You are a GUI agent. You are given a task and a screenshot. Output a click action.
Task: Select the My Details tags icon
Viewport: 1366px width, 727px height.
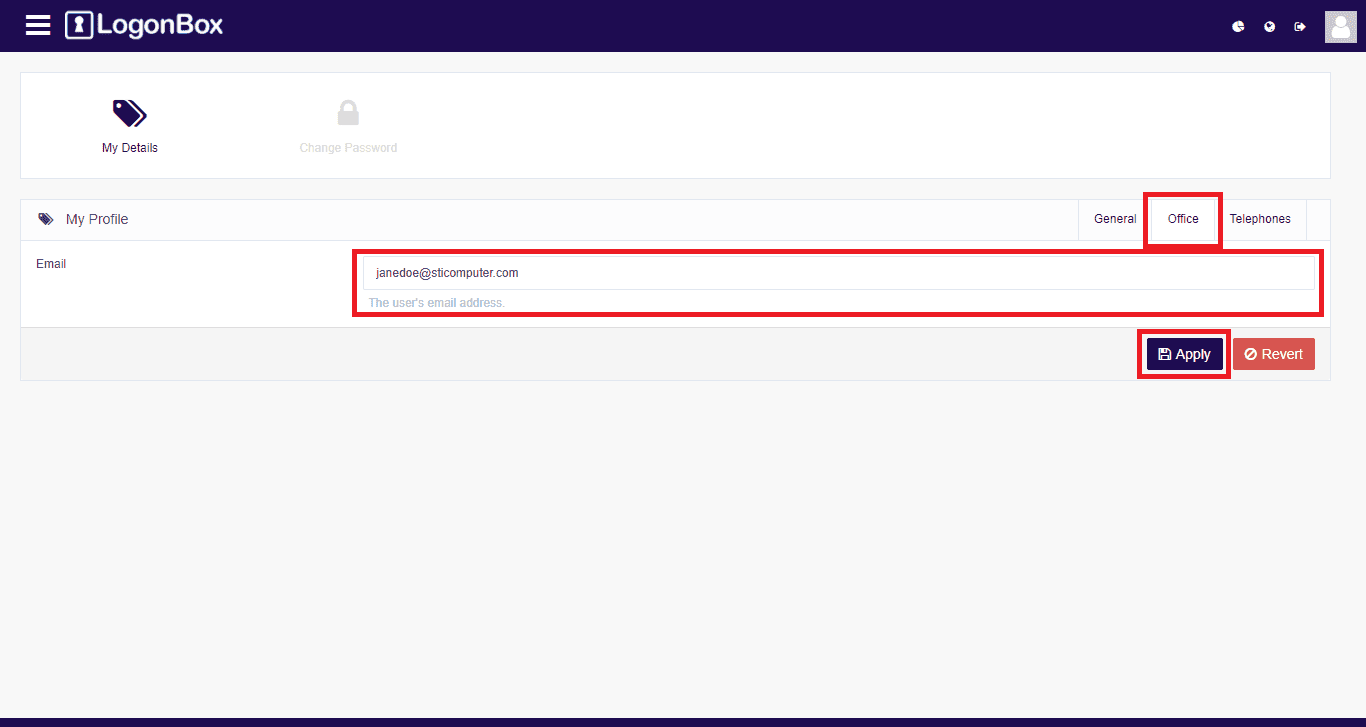[x=130, y=113]
